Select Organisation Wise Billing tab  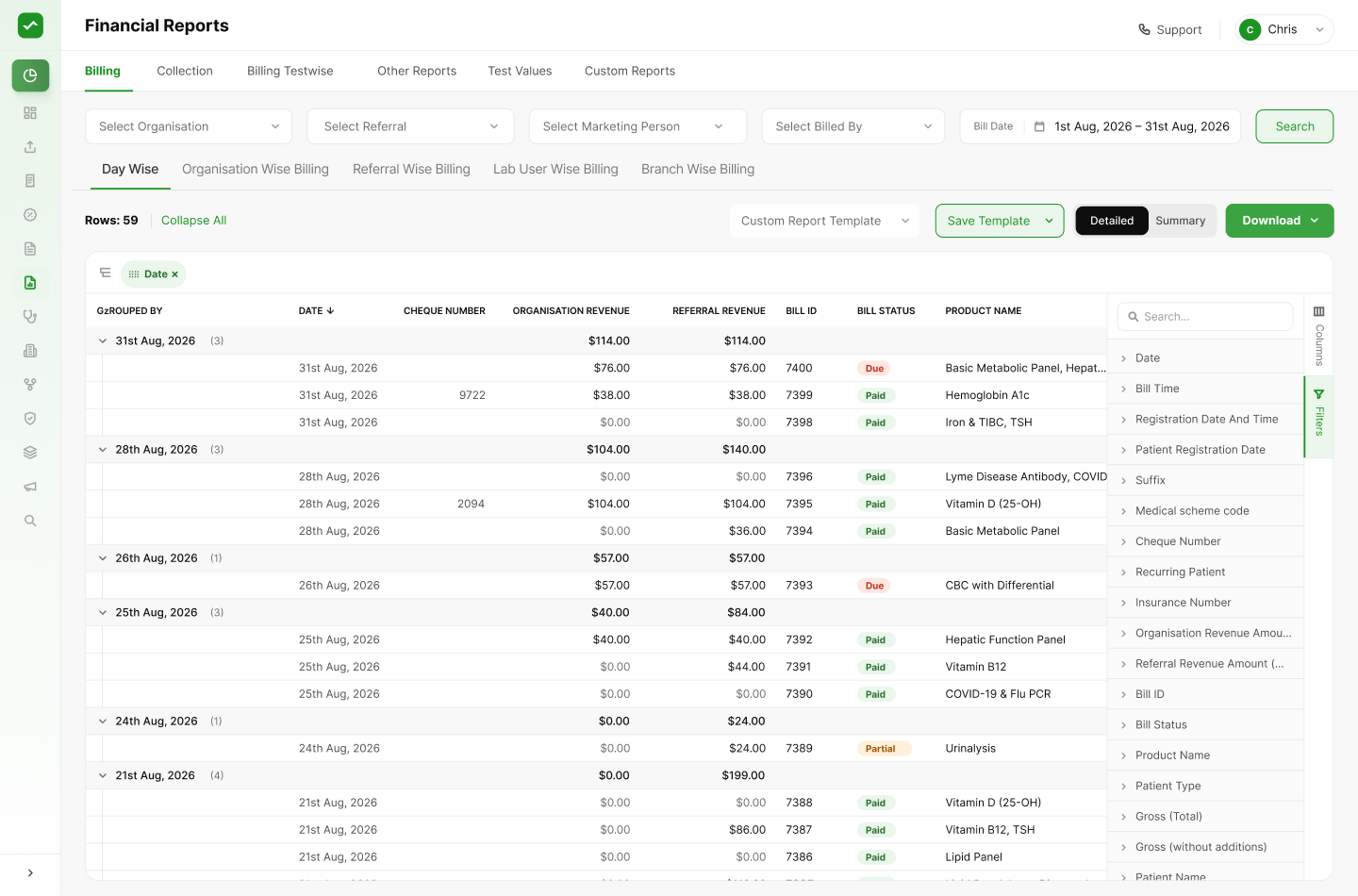[256, 169]
